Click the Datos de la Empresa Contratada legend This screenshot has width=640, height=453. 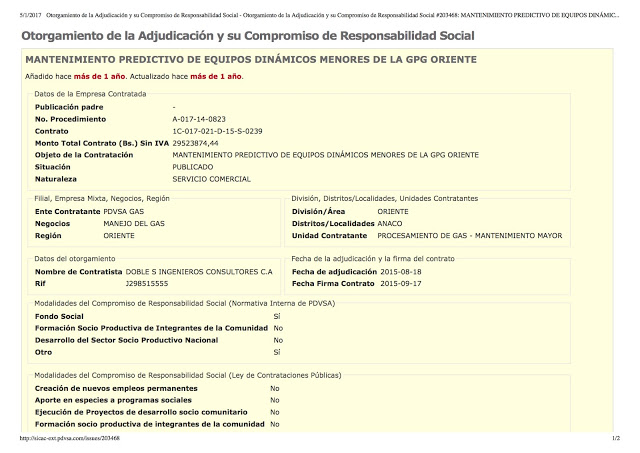(90, 94)
